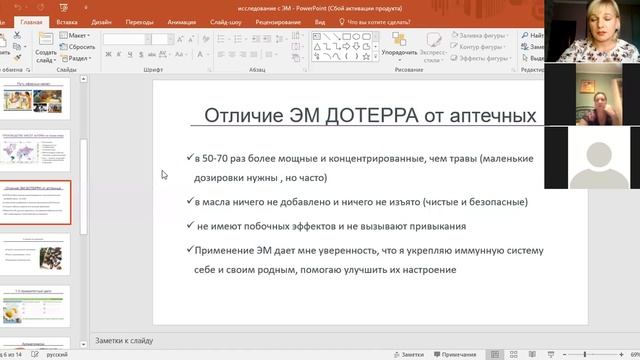
Task: Switch to the Слайд-шоу tab
Action: 226,22
